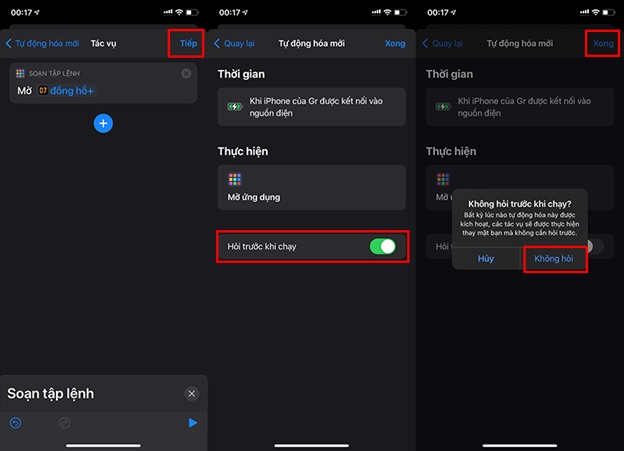This screenshot has height=451, width=624.
Task: Tap the dimmed toggle behind the confirmation dialog
Action: click(593, 246)
